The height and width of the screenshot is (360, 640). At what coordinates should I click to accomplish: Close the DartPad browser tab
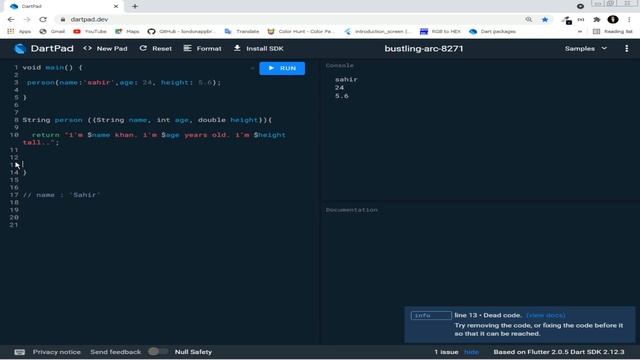pyautogui.click(x=116, y=6)
